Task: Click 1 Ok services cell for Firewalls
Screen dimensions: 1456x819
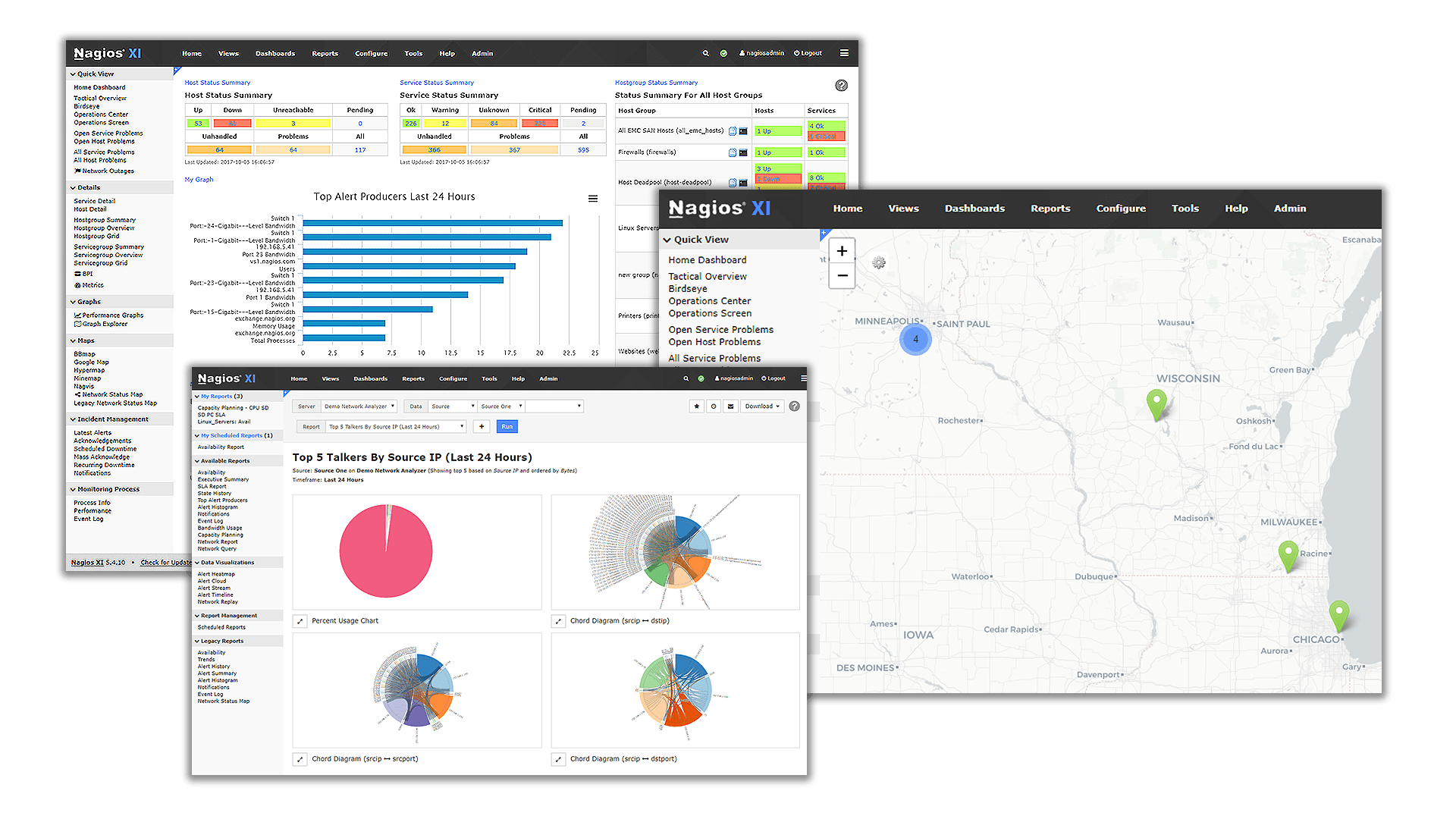Action: (827, 152)
